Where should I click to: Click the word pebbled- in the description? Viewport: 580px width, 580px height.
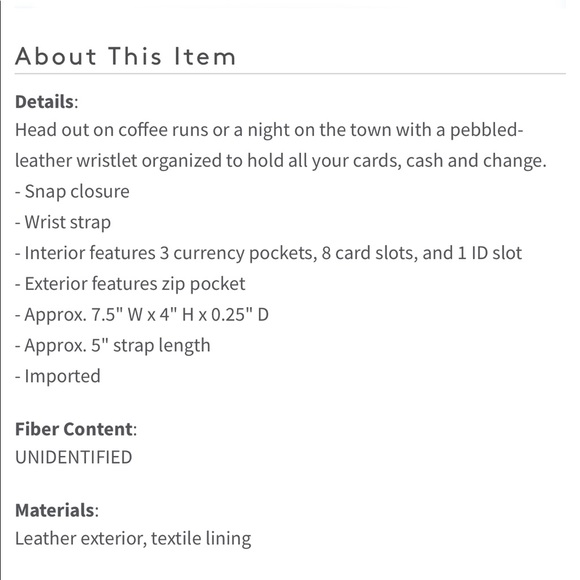tap(487, 130)
